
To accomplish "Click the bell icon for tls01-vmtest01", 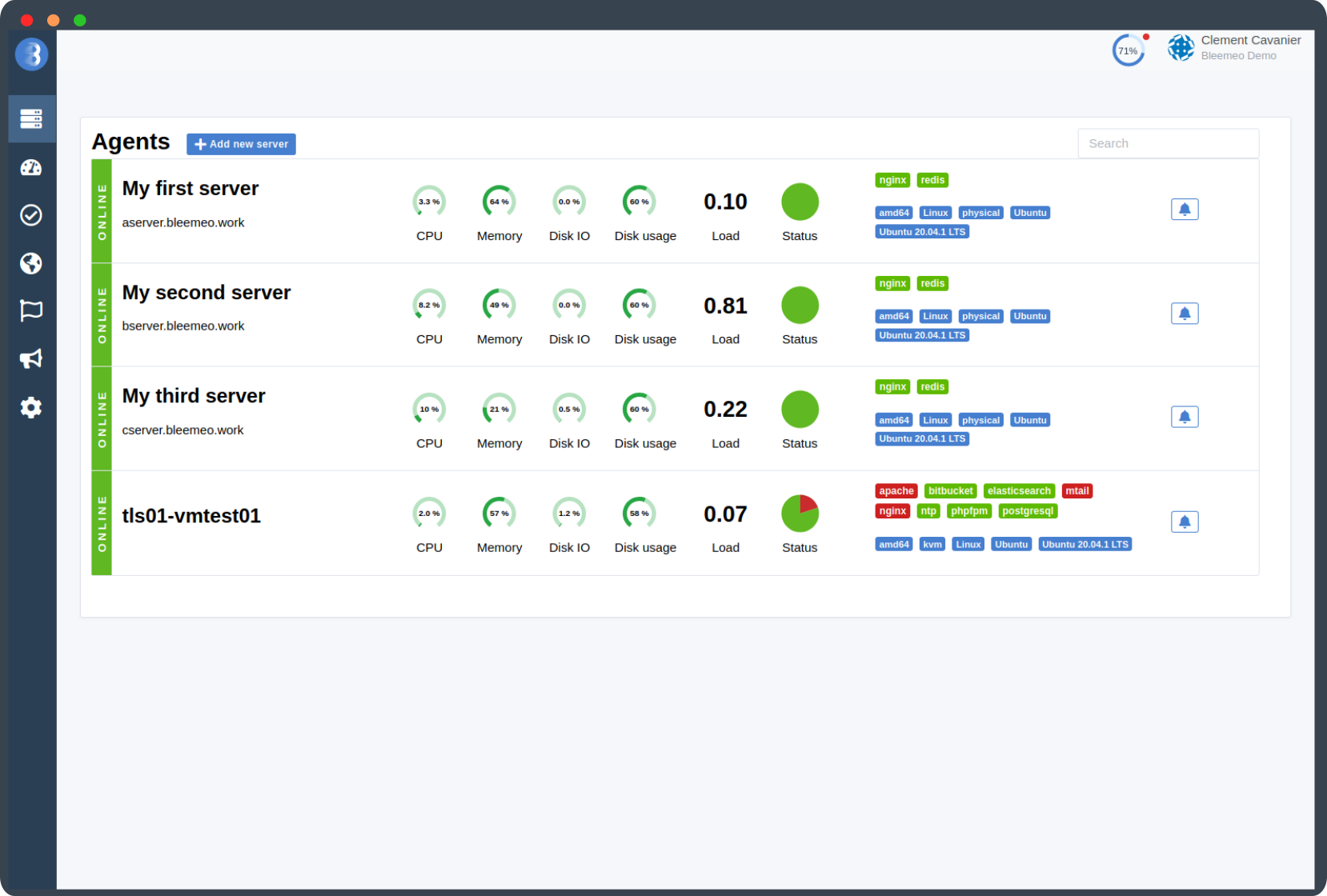I will 1184,522.
